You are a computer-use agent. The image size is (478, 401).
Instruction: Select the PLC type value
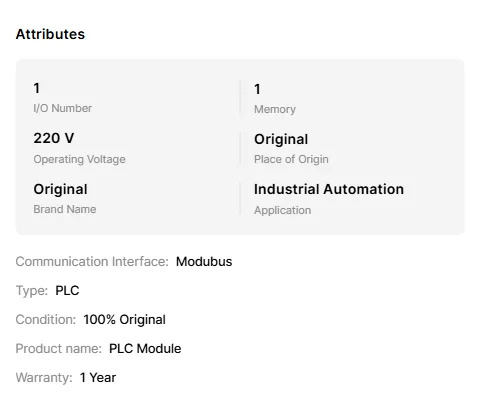pos(67,291)
